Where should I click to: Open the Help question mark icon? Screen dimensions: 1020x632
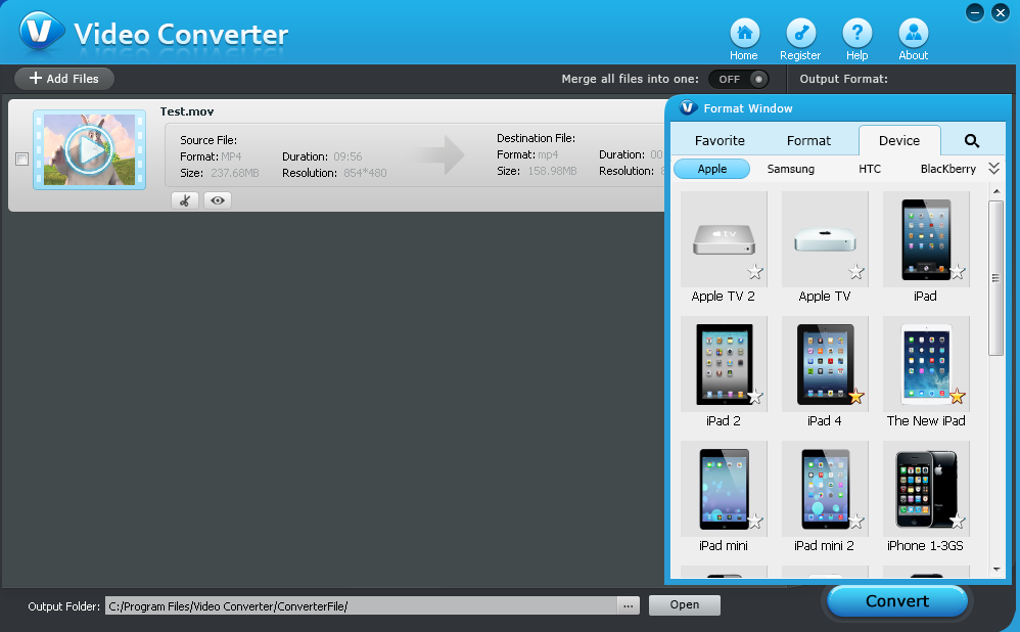tap(857, 33)
